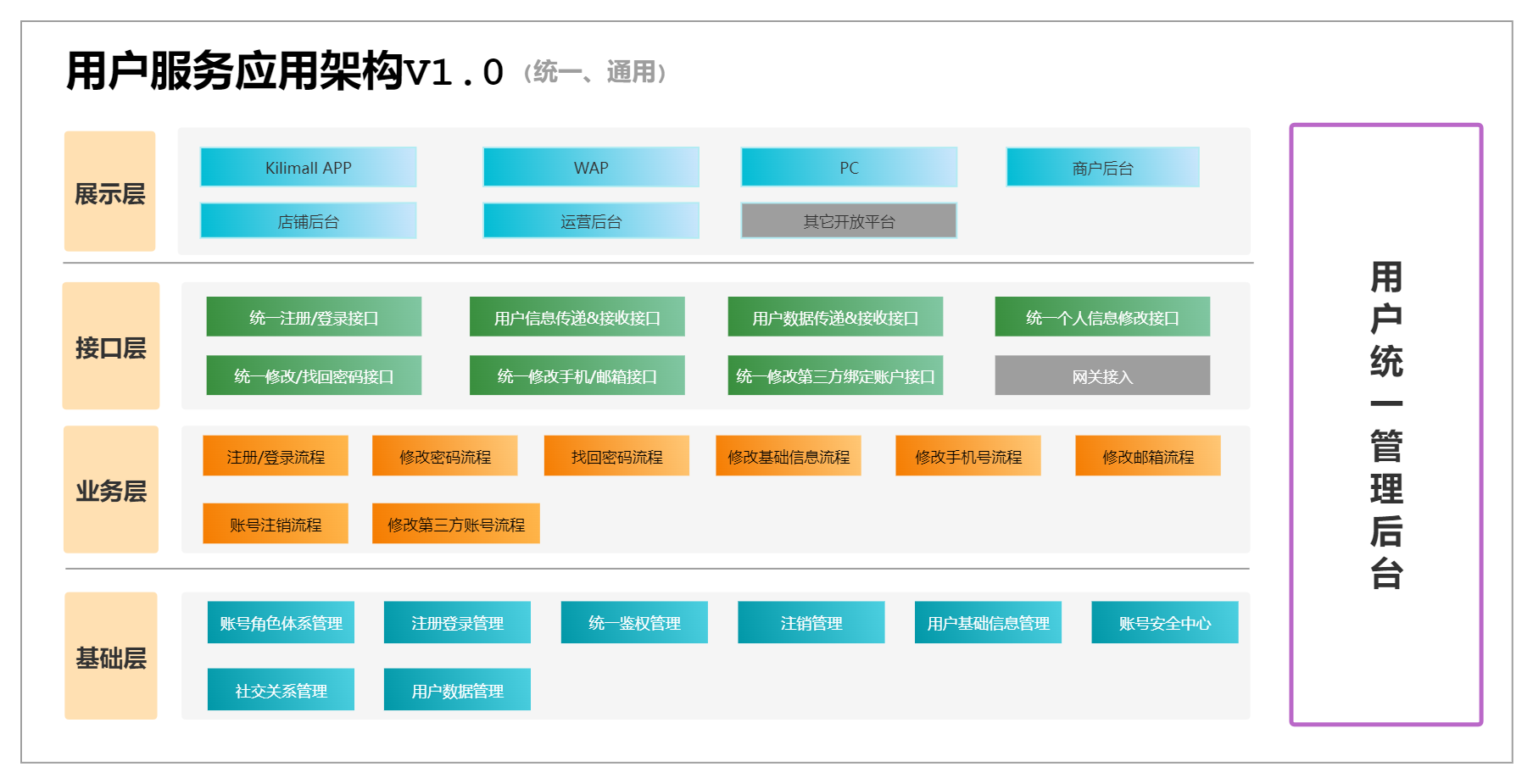This screenshot has height=784, width=1533.
Task: Click the gray 其它开放平台 block
Action: [849, 220]
